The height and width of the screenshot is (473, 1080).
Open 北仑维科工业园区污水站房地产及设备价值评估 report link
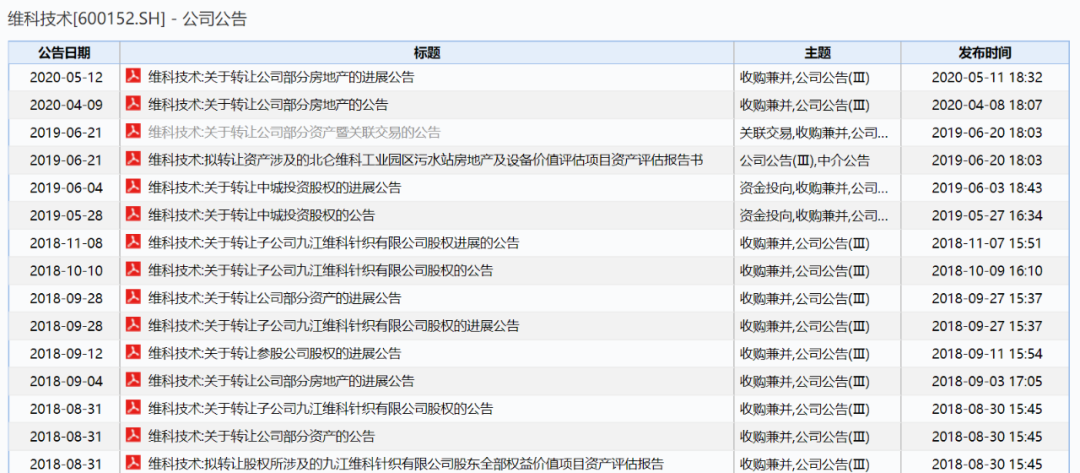426,160
